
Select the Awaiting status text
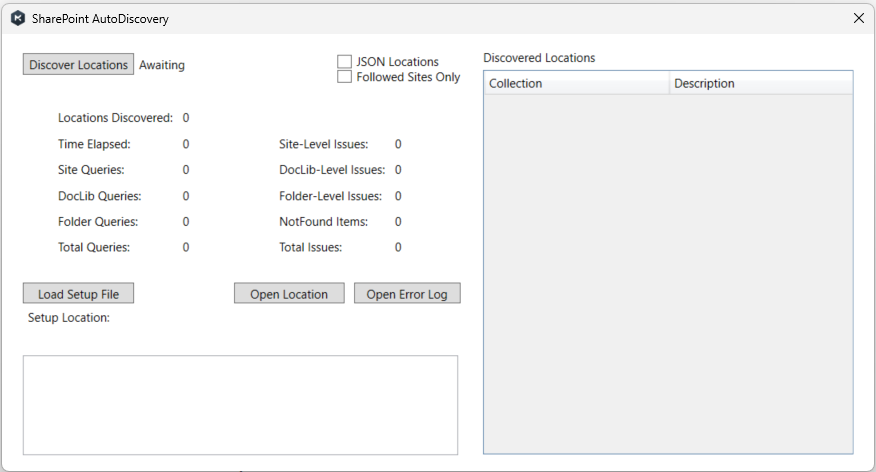click(162, 66)
